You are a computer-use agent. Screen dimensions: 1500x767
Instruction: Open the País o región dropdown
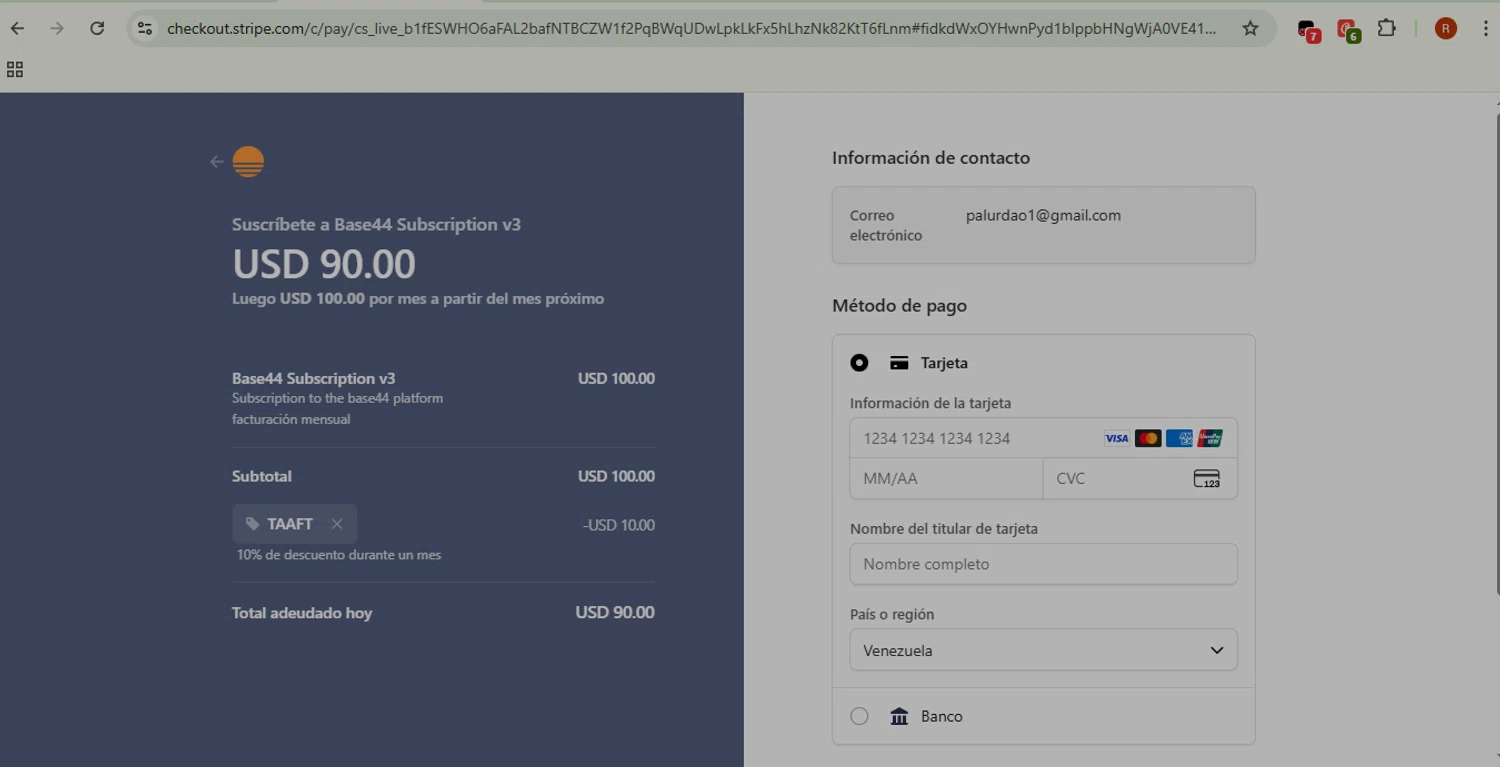1043,650
